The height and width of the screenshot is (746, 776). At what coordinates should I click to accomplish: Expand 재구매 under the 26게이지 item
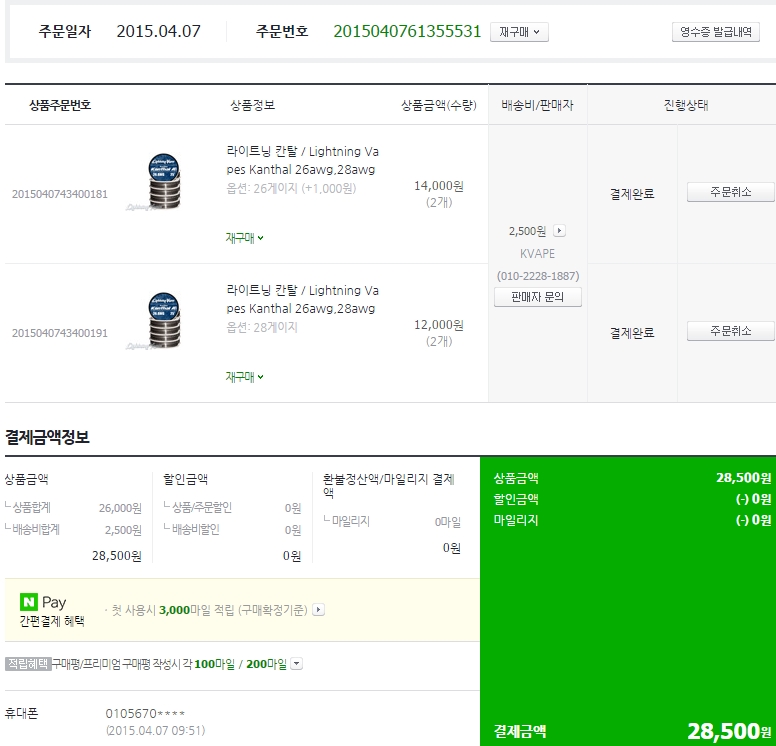coord(244,238)
